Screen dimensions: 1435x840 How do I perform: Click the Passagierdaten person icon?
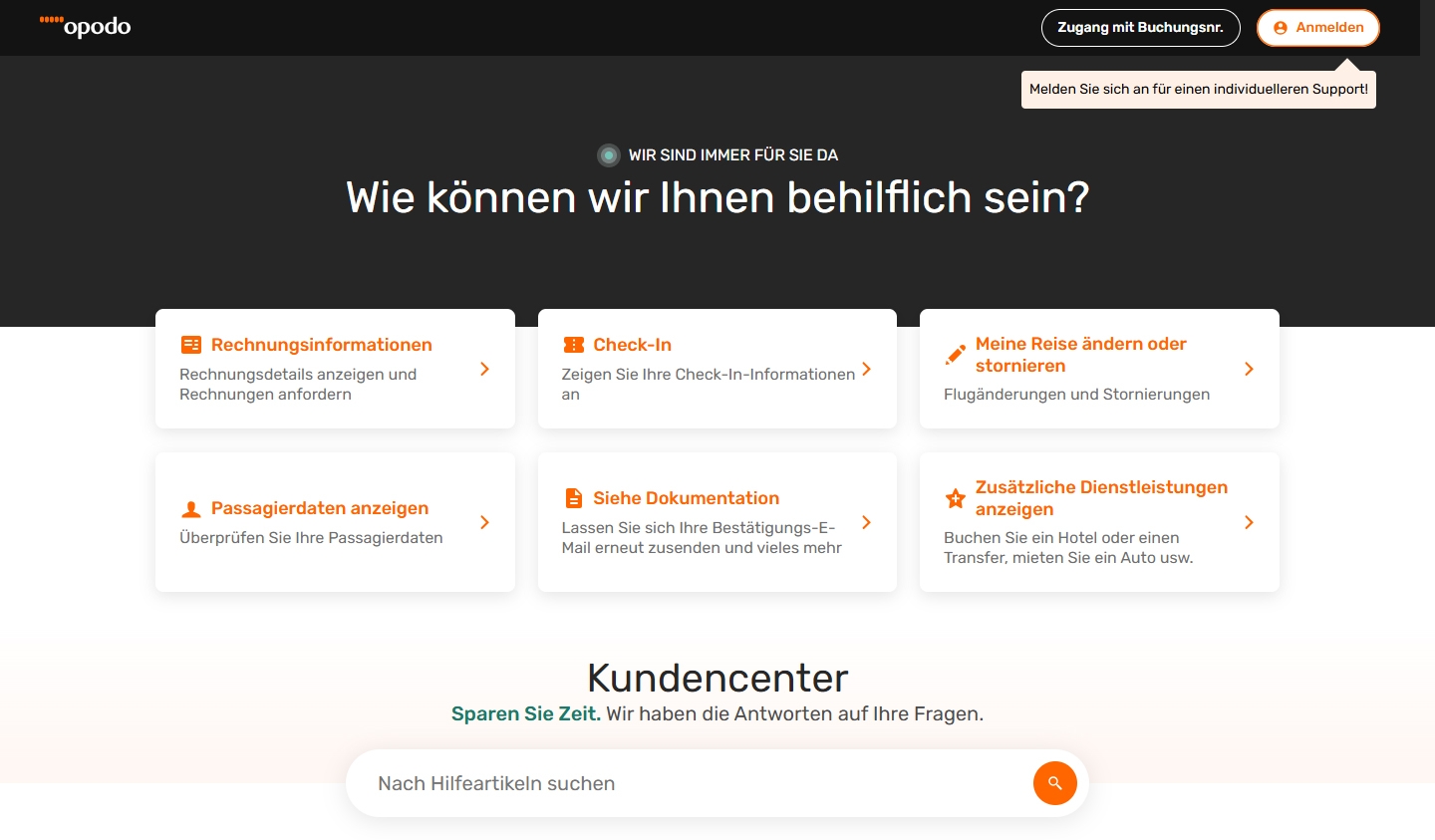point(190,507)
